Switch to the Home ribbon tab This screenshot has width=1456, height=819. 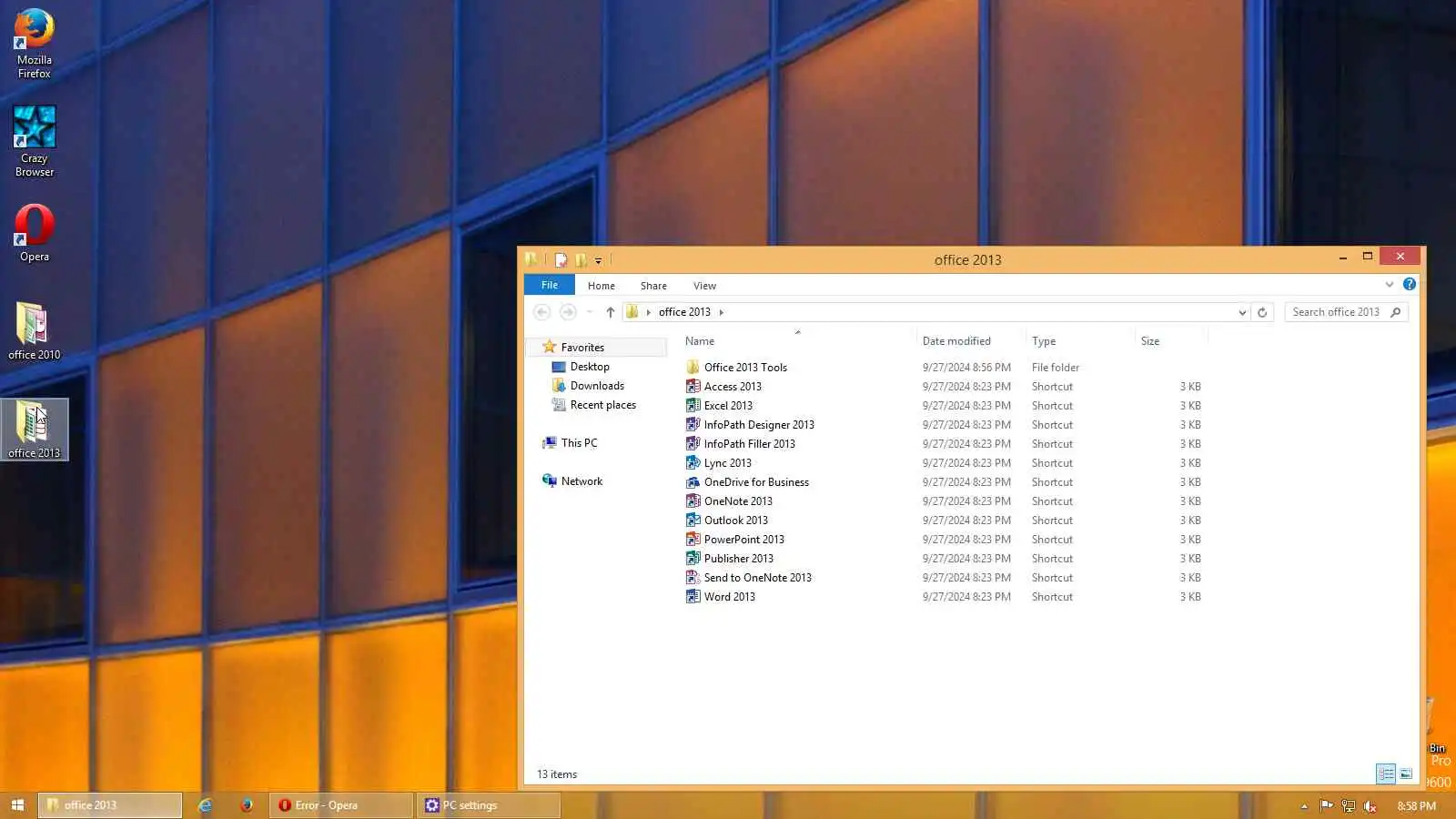(x=602, y=286)
